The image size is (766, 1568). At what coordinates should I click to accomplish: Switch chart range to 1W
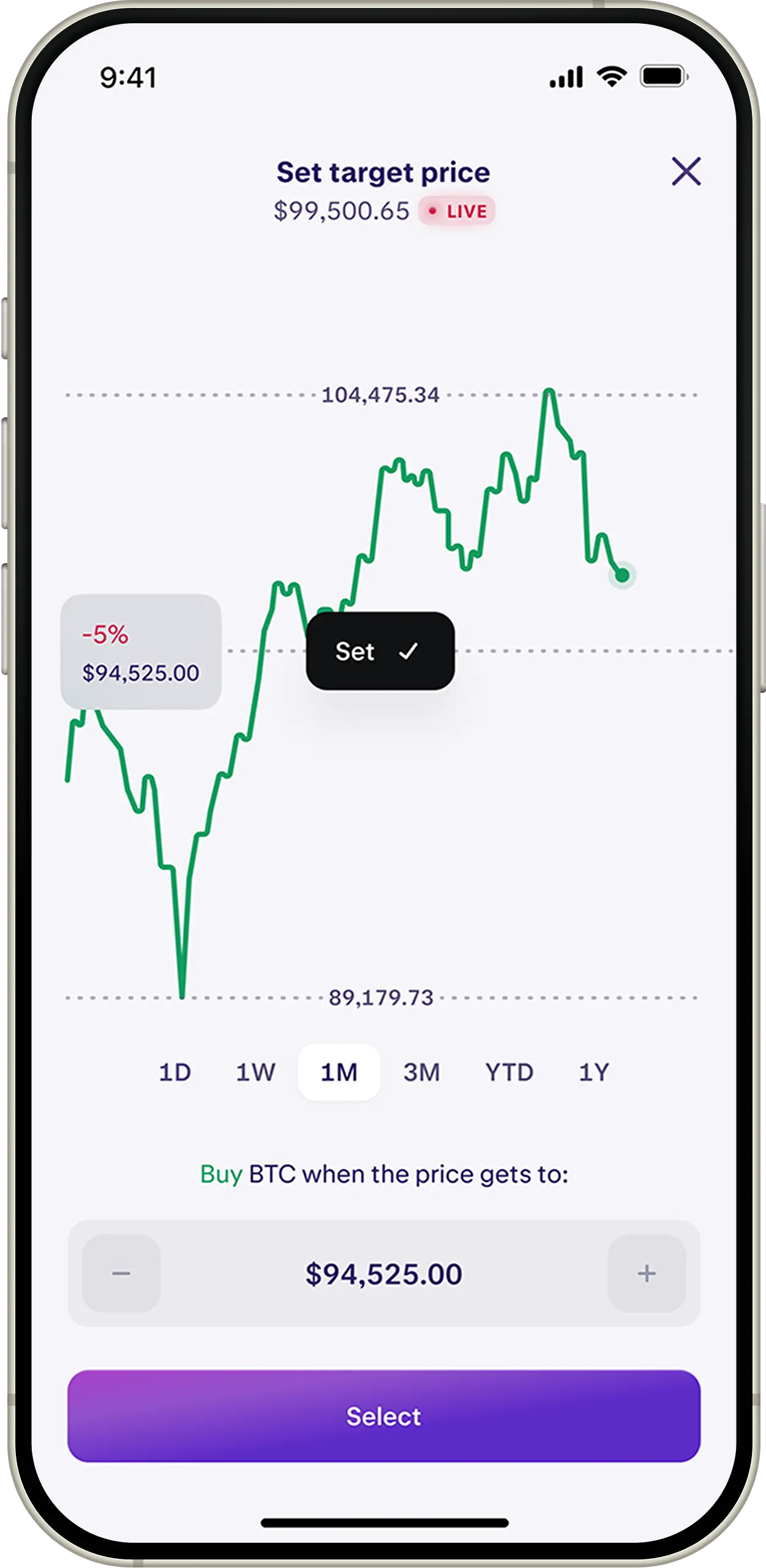(256, 1072)
